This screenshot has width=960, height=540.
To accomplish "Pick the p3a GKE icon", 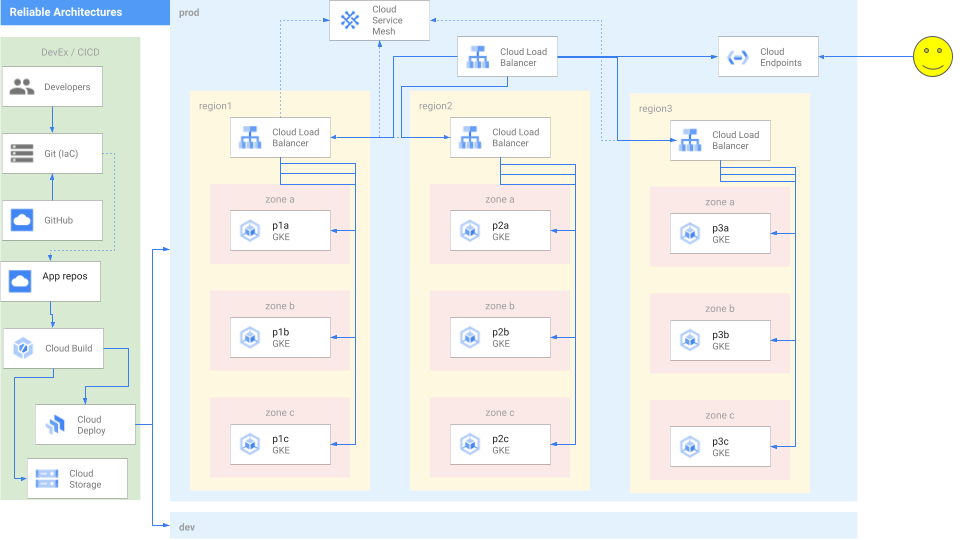I will (690, 233).
